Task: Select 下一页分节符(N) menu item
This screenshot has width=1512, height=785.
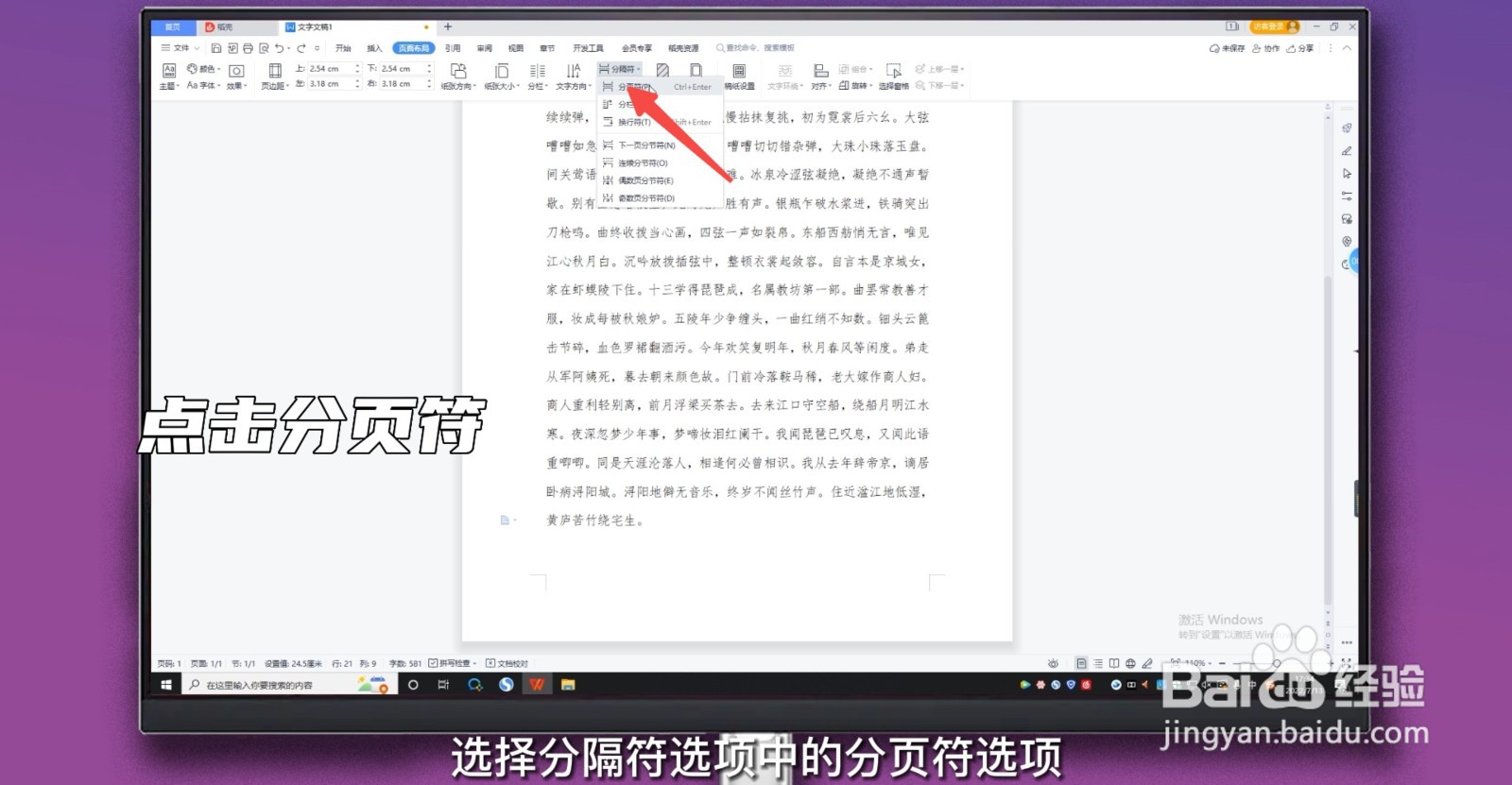Action: [x=661, y=145]
